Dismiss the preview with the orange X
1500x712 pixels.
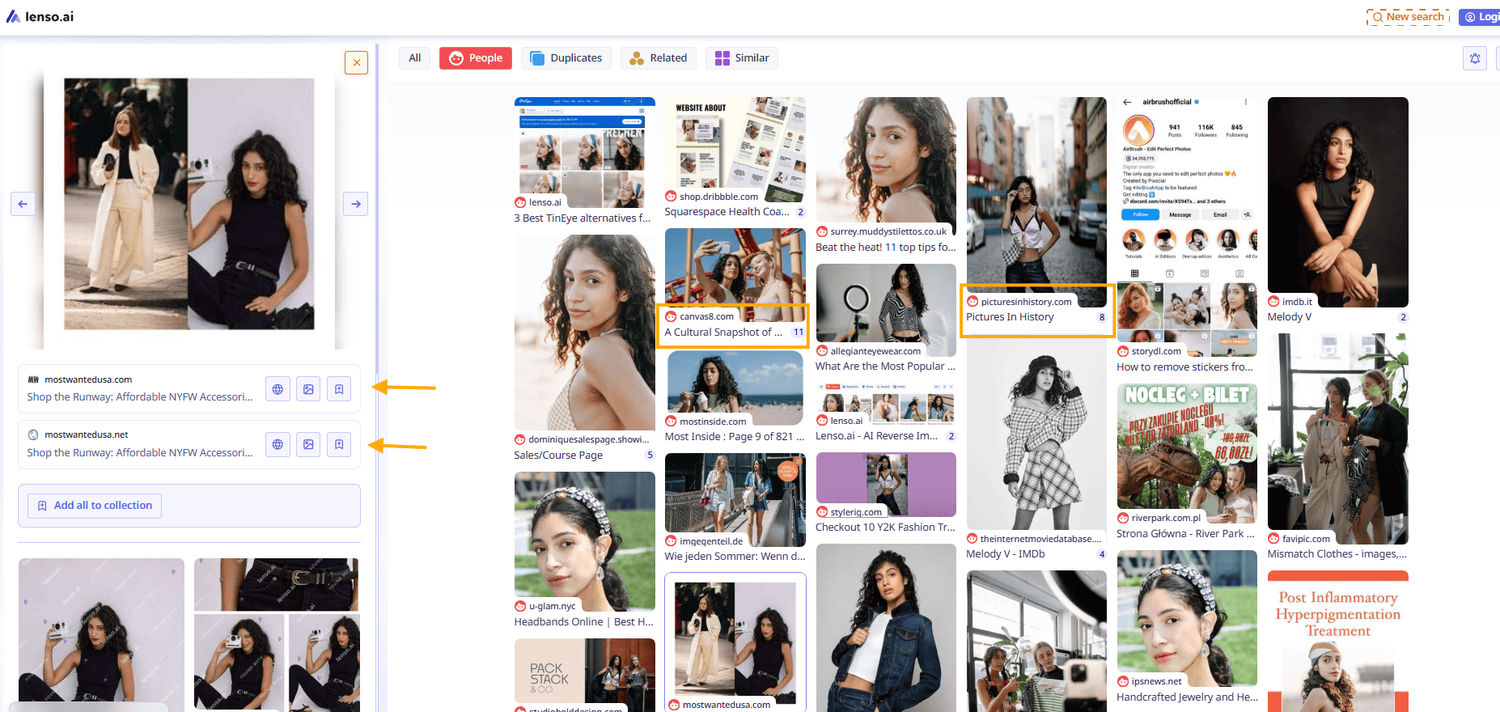[x=356, y=62]
